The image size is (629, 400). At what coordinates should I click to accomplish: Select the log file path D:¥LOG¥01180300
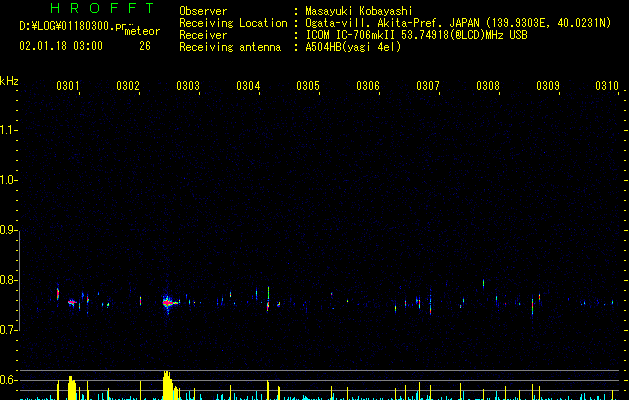point(72,26)
